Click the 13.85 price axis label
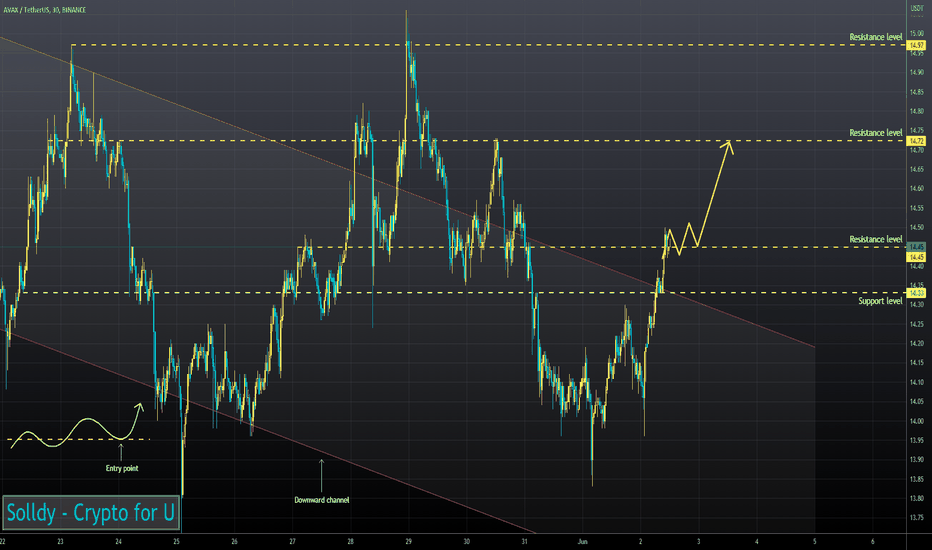932x550 pixels. (x=917, y=479)
